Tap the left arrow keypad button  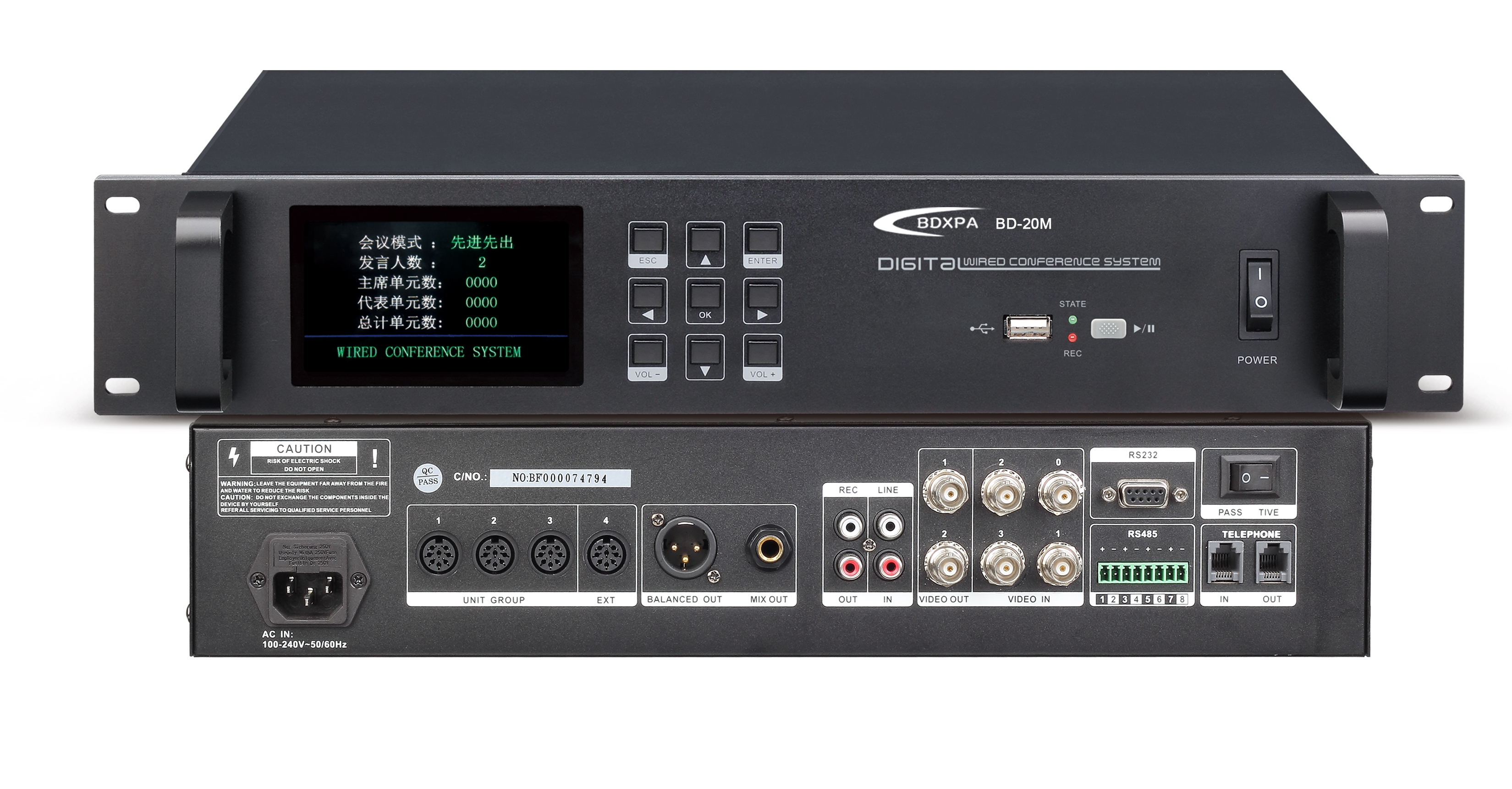648,301
